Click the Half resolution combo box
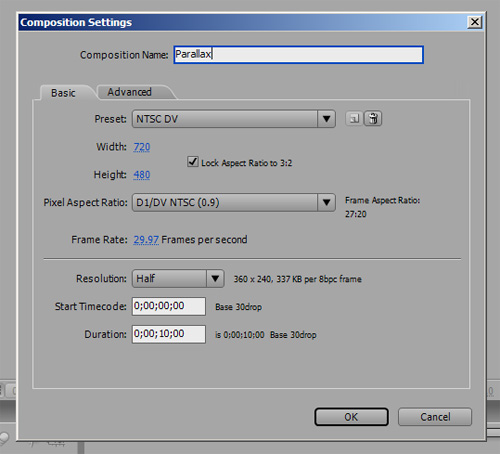 click(x=178, y=278)
